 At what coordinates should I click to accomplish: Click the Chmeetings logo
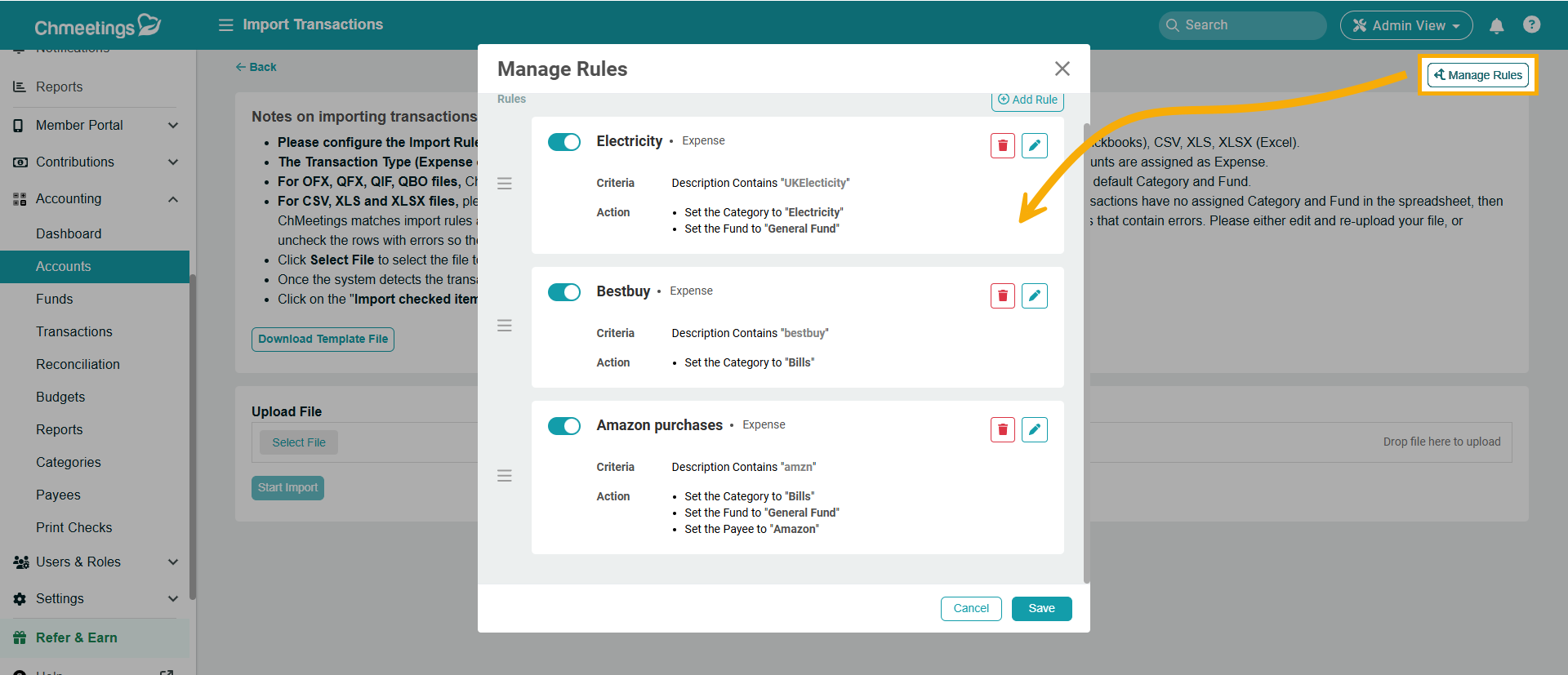[x=97, y=26]
